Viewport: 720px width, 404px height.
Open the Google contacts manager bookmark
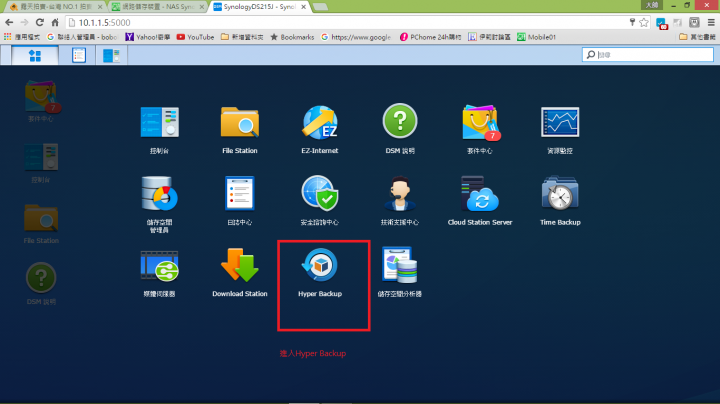click(82, 37)
